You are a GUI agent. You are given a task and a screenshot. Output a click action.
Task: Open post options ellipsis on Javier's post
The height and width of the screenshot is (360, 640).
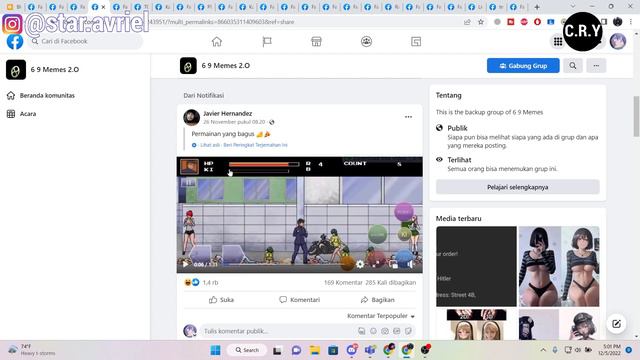[x=408, y=117]
